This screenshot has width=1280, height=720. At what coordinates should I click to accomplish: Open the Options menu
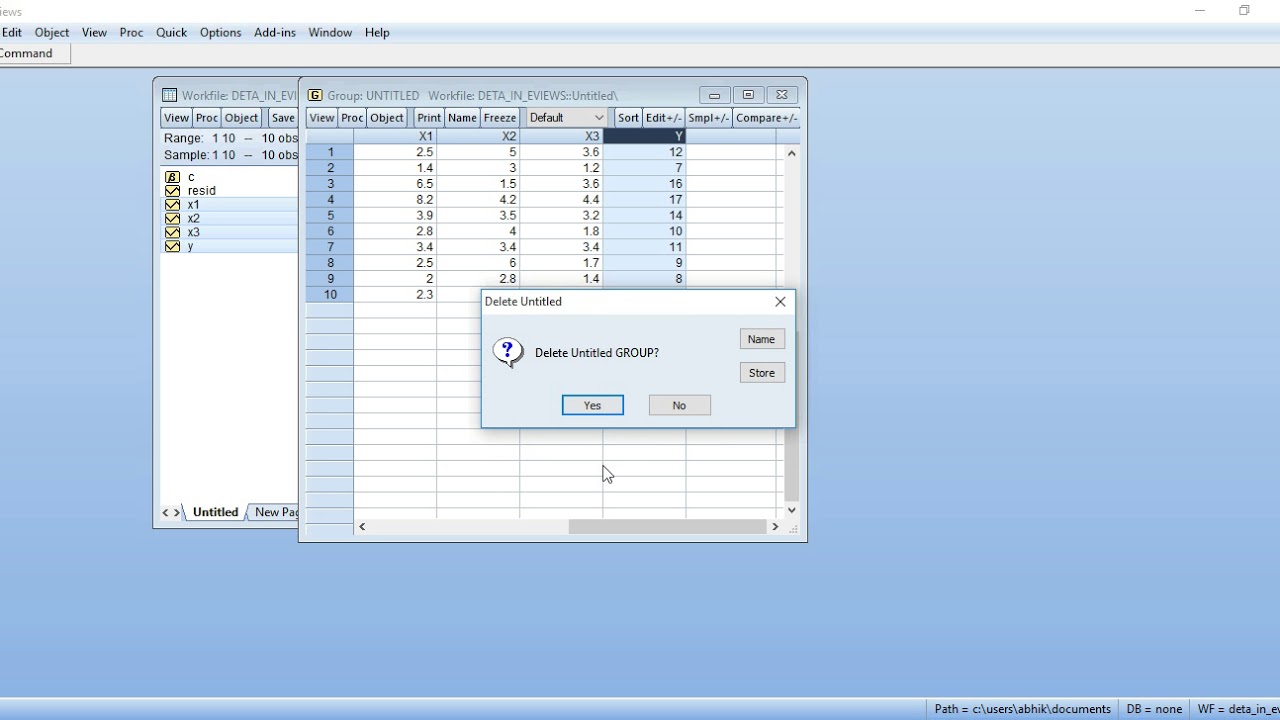(x=220, y=32)
